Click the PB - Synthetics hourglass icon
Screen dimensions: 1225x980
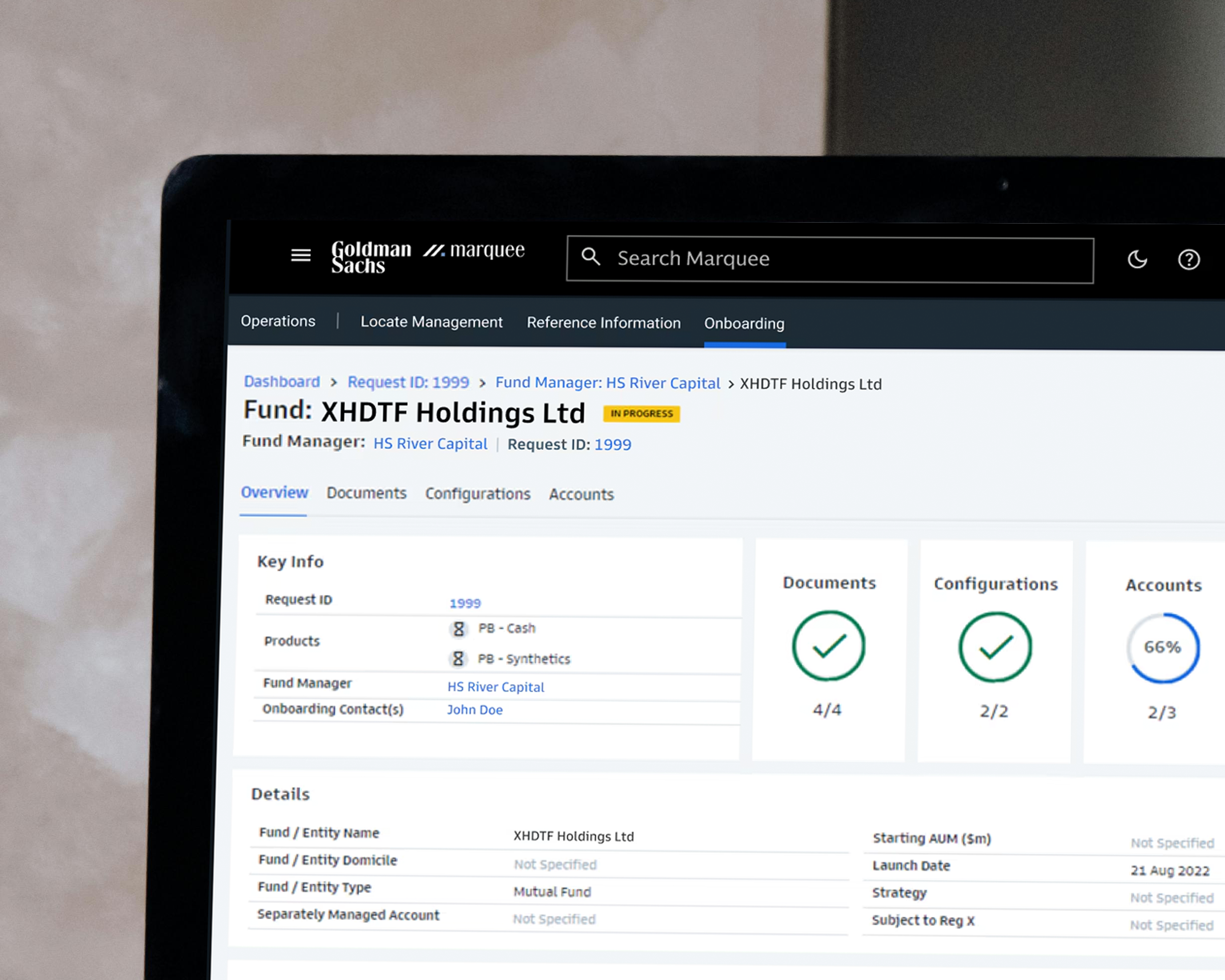click(x=458, y=659)
